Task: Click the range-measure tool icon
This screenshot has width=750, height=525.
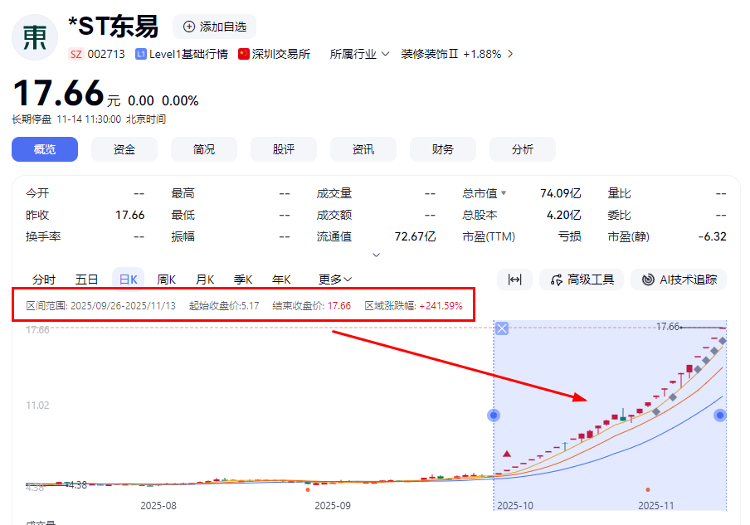Action: point(514,280)
